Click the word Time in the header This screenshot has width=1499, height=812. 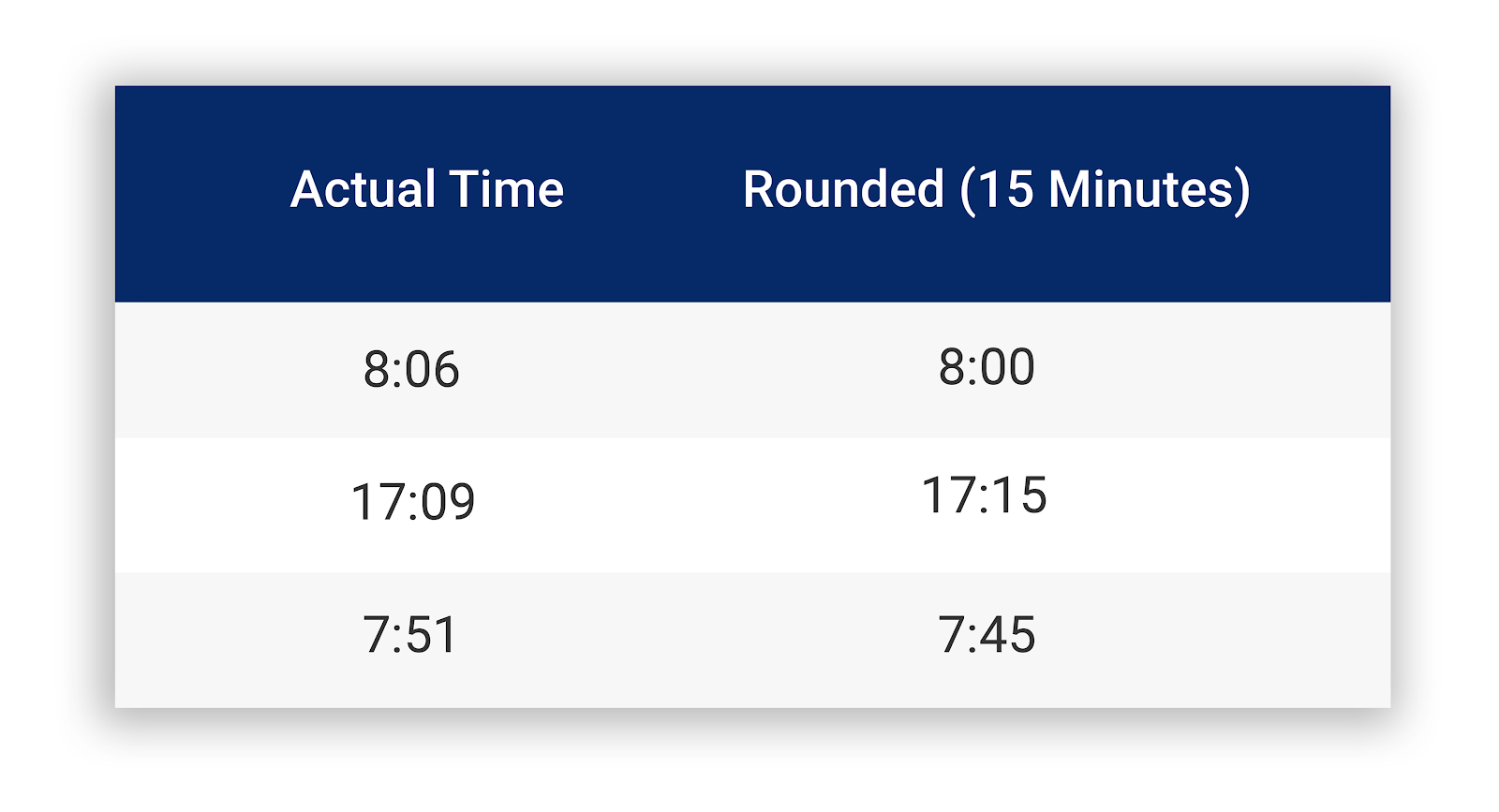click(507, 189)
